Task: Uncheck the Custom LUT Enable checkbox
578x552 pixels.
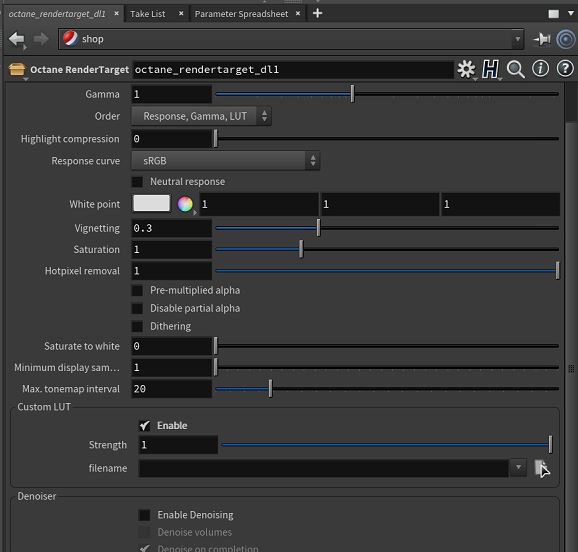Action: [x=144, y=426]
